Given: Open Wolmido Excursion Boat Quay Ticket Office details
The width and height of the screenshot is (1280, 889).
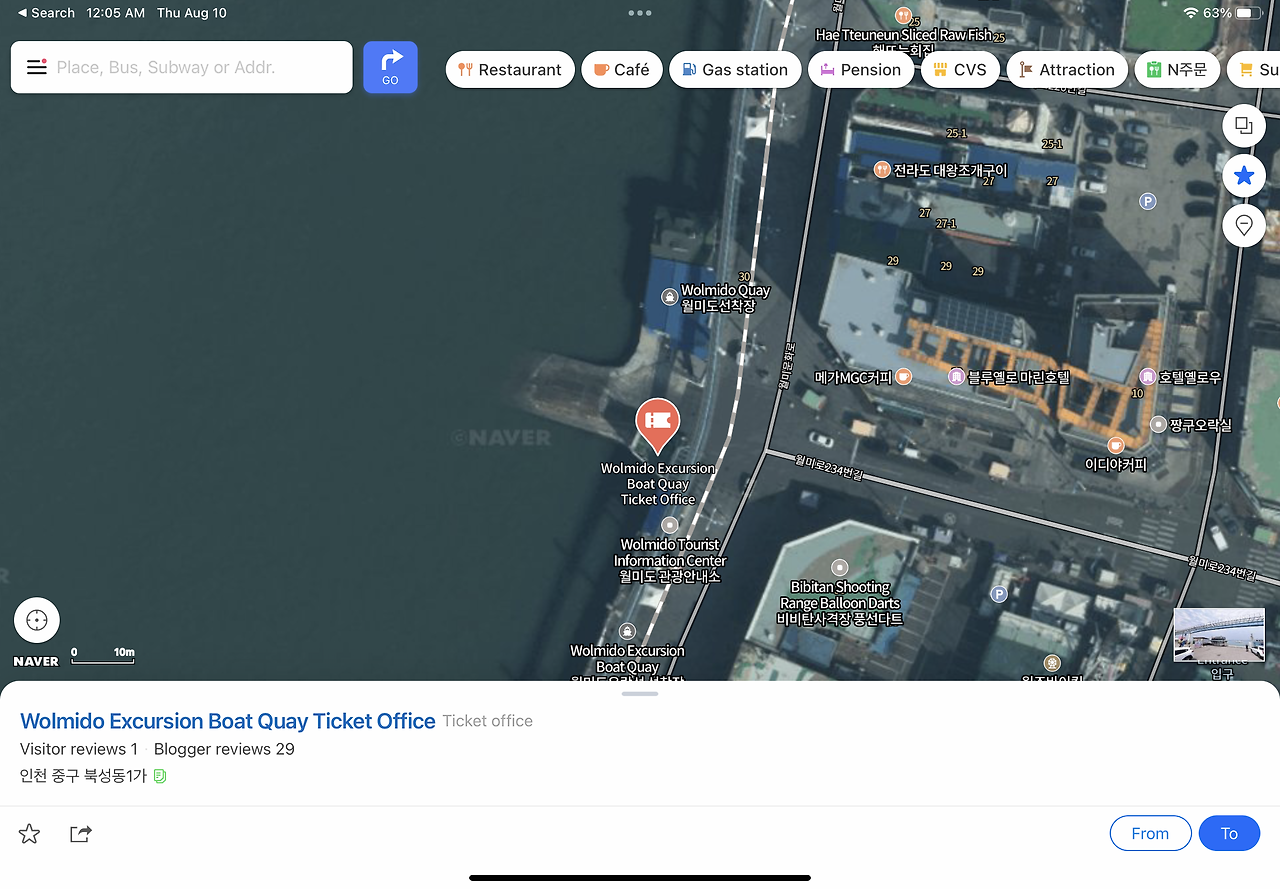Looking at the screenshot, I should pyautogui.click(x=228, y=721).
